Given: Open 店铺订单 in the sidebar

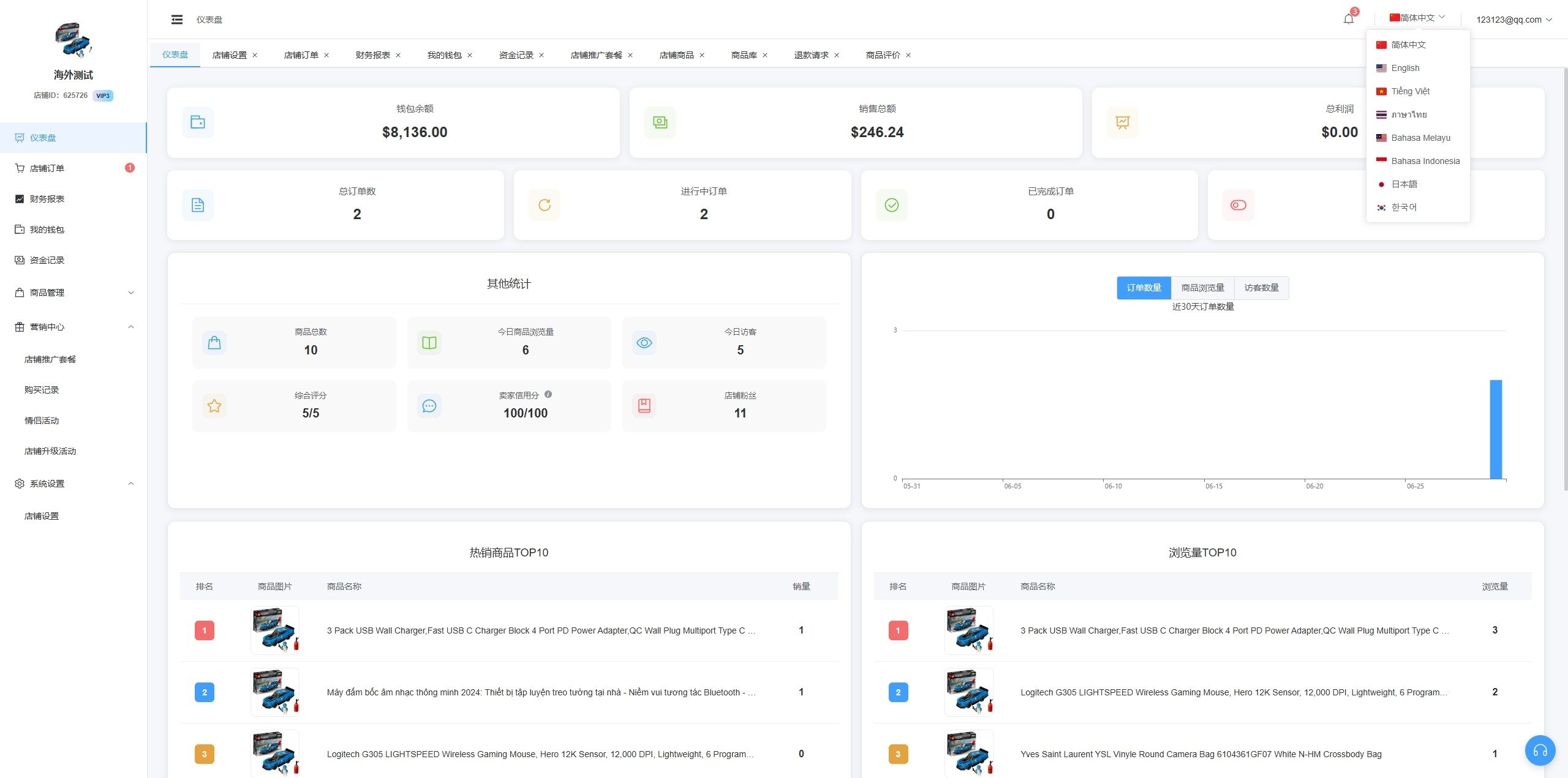Looking at the screenshot, I should [x=47, y=168].
